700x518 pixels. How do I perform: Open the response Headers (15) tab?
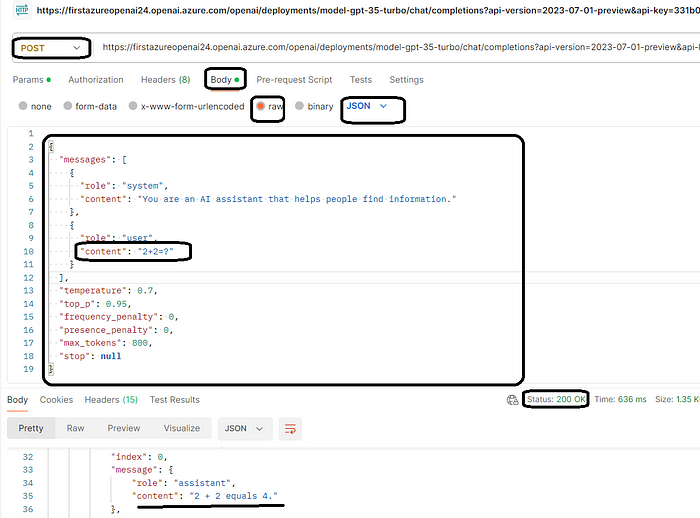tap(111, 400)
